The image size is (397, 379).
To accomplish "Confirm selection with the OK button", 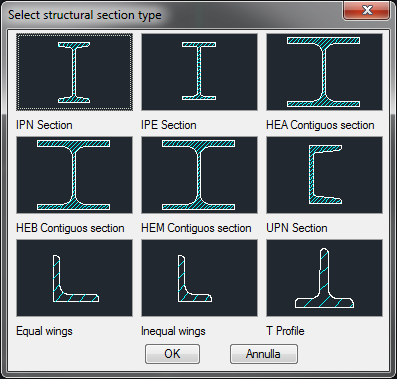I will click(172, 354).
